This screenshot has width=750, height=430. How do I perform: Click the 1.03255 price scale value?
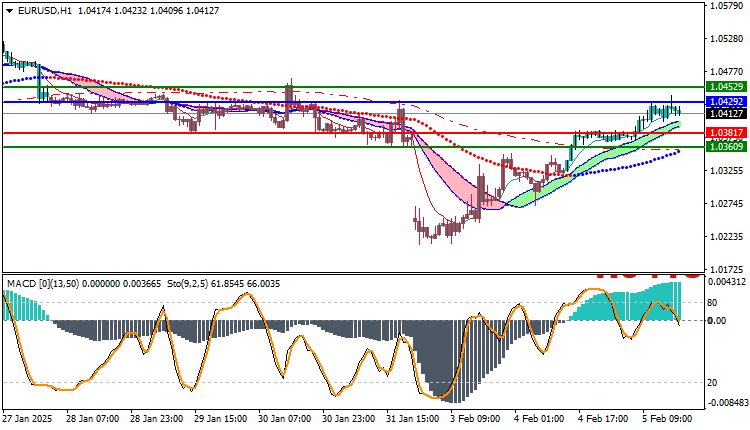[x=727, y=171]
